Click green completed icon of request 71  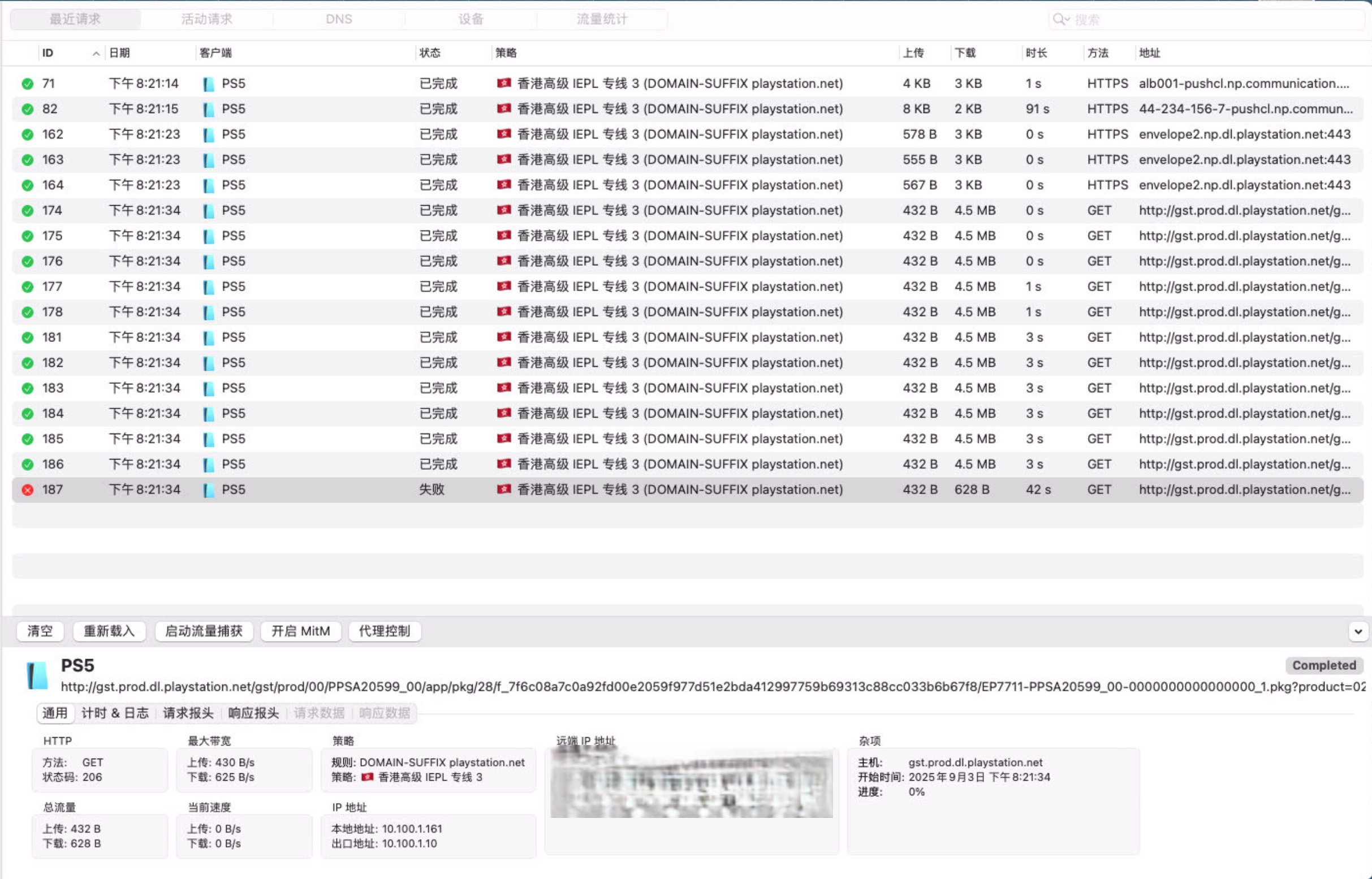click(x=27, y=84)
